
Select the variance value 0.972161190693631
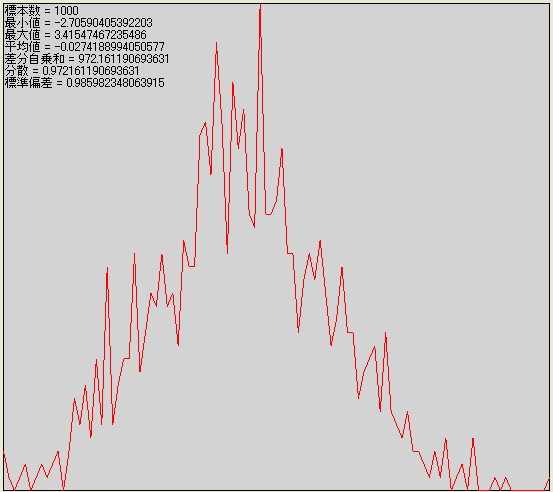click(x=91, y=71)
